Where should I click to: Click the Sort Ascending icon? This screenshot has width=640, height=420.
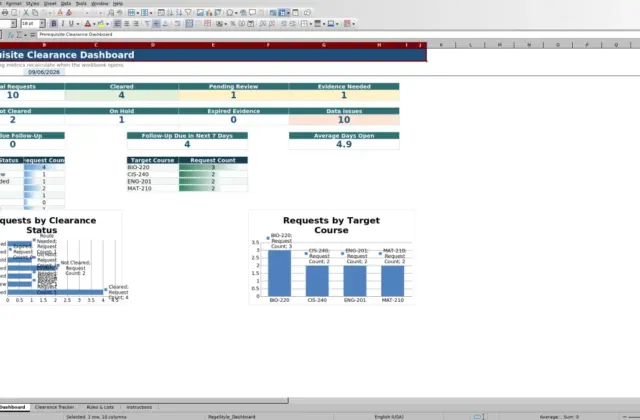(170, 13)
